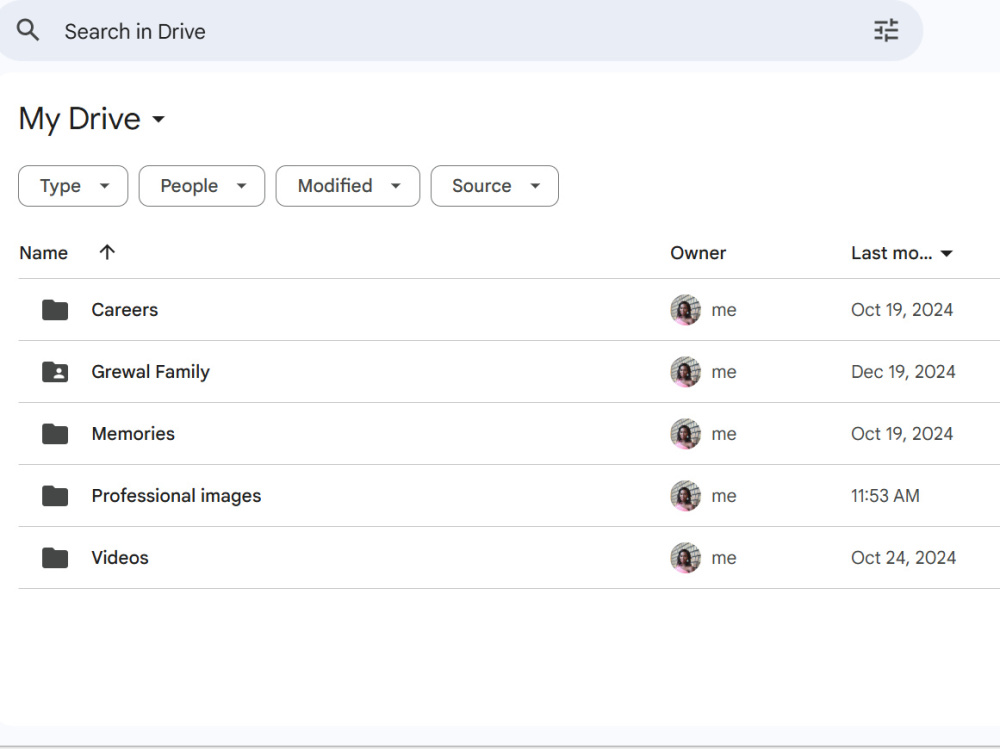The width and height of the screenshot is (1000, 749).
Task: Select the Videos folder icon
Action: (55, 558)
